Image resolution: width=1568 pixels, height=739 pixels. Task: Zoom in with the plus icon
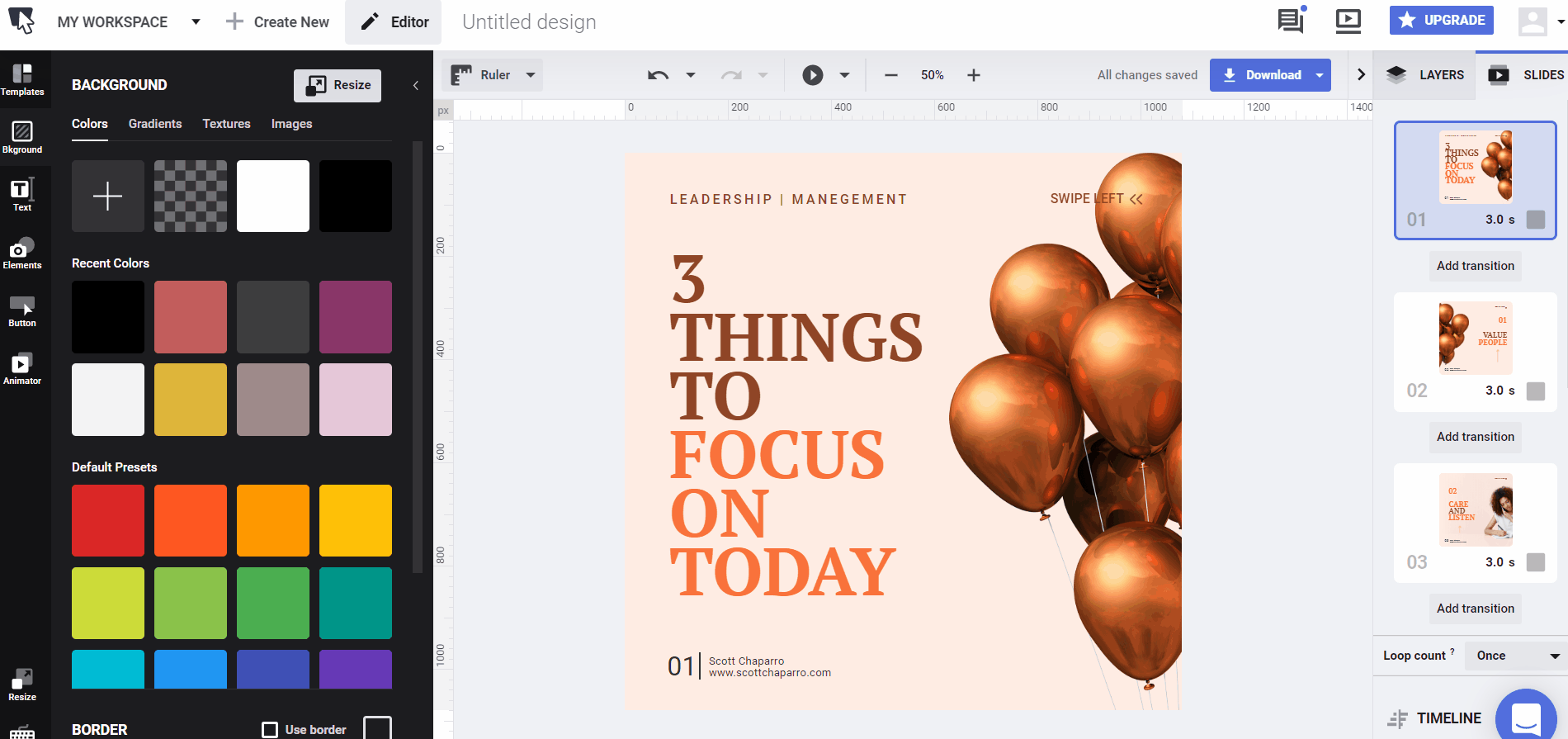point(974,75)
